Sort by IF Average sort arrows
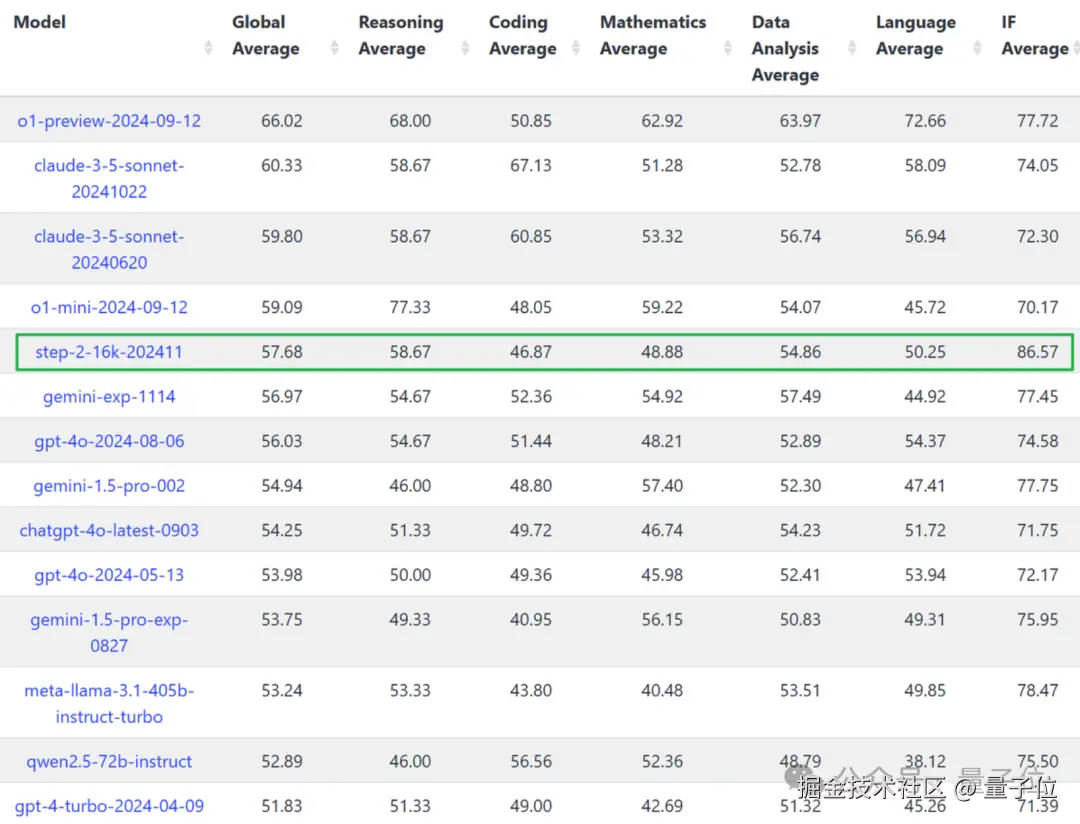 pyautogui.click(x=1074, y=48)
